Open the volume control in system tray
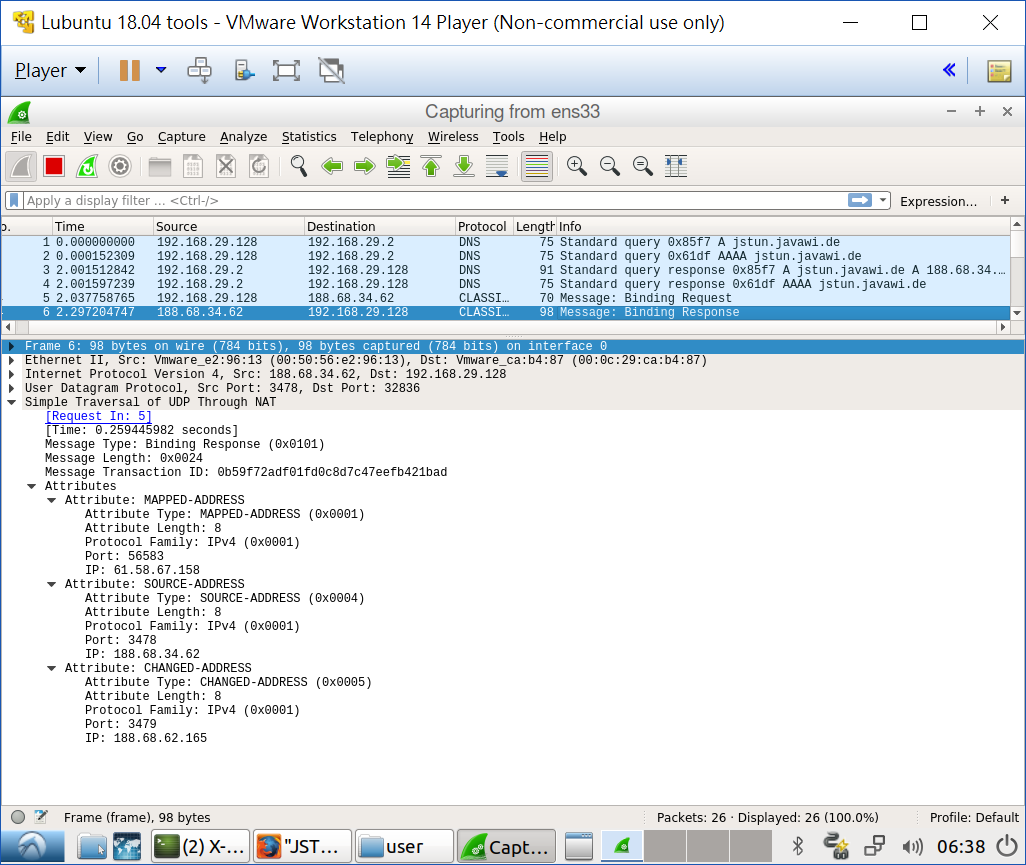 coord(911,847)
